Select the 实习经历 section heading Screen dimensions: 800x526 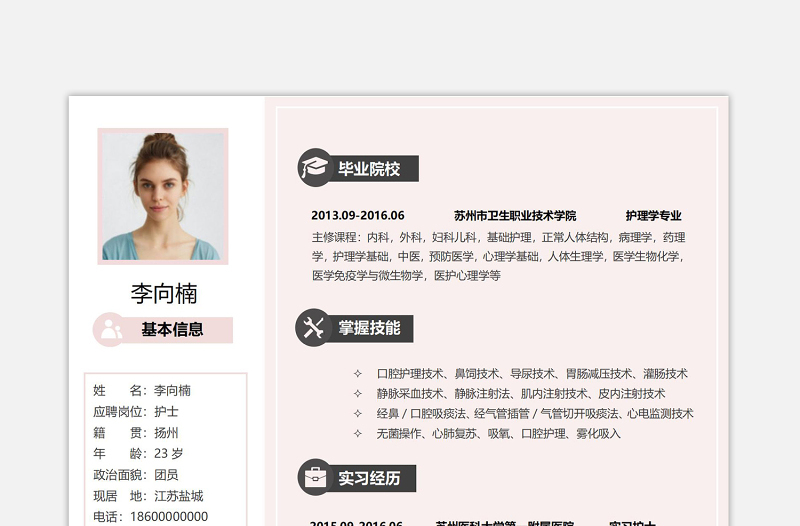(369, 478)
